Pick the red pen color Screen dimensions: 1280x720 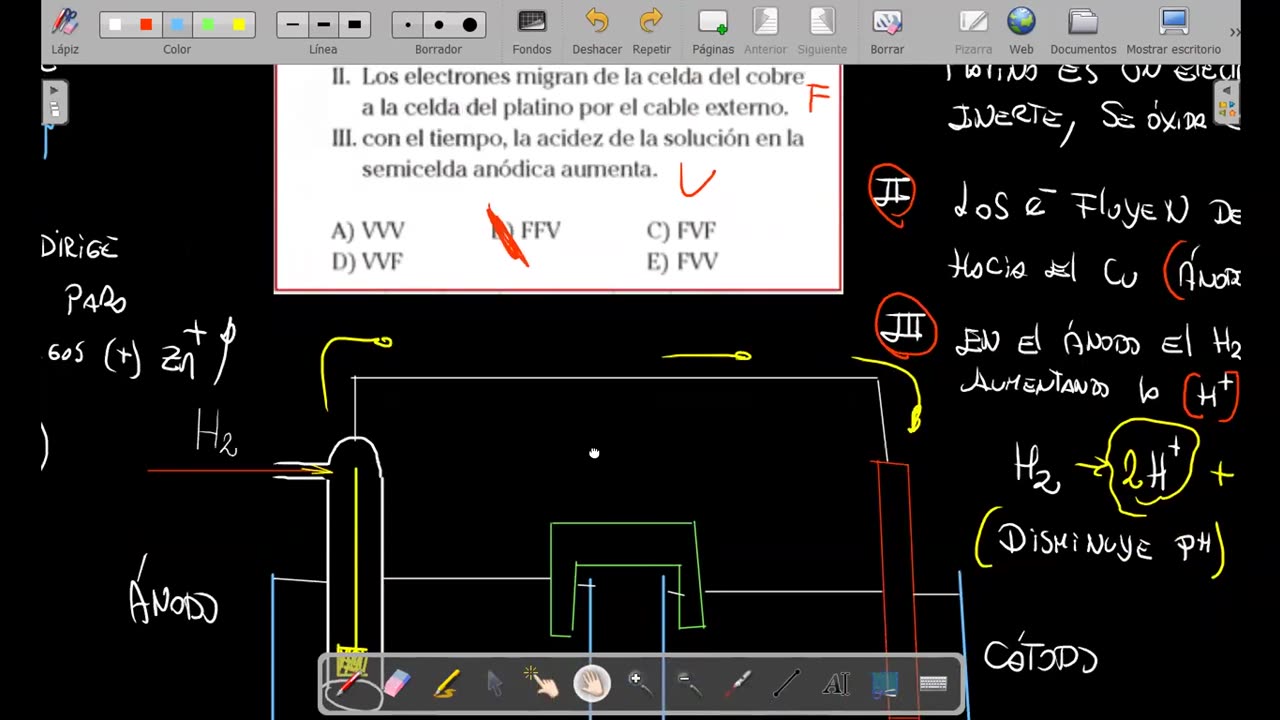pos(146,25)
